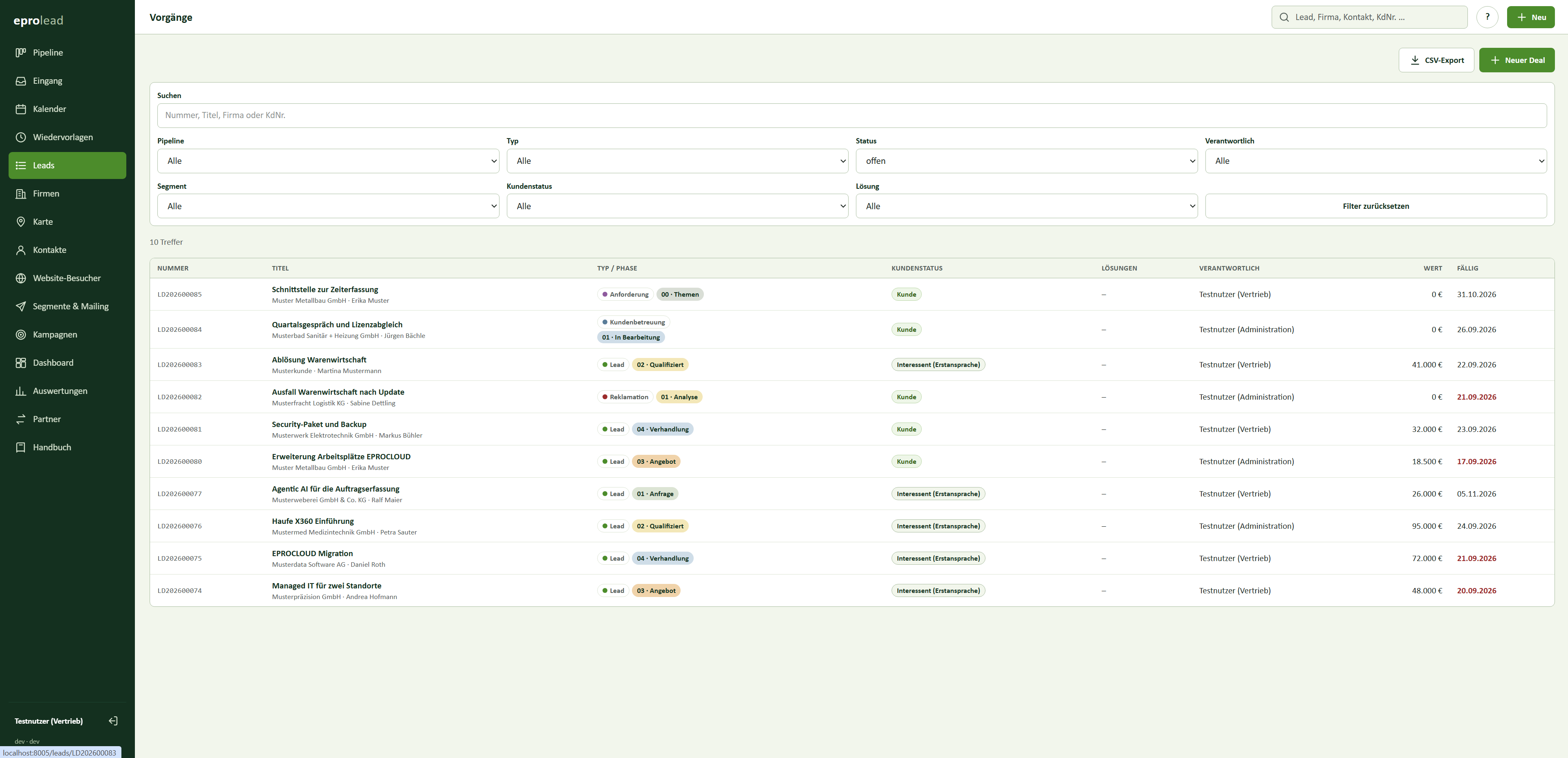The width and height of the screenshot is (1568, 758).
Task: Open the Pipeline filter dropdown
Action: [328, 161]
